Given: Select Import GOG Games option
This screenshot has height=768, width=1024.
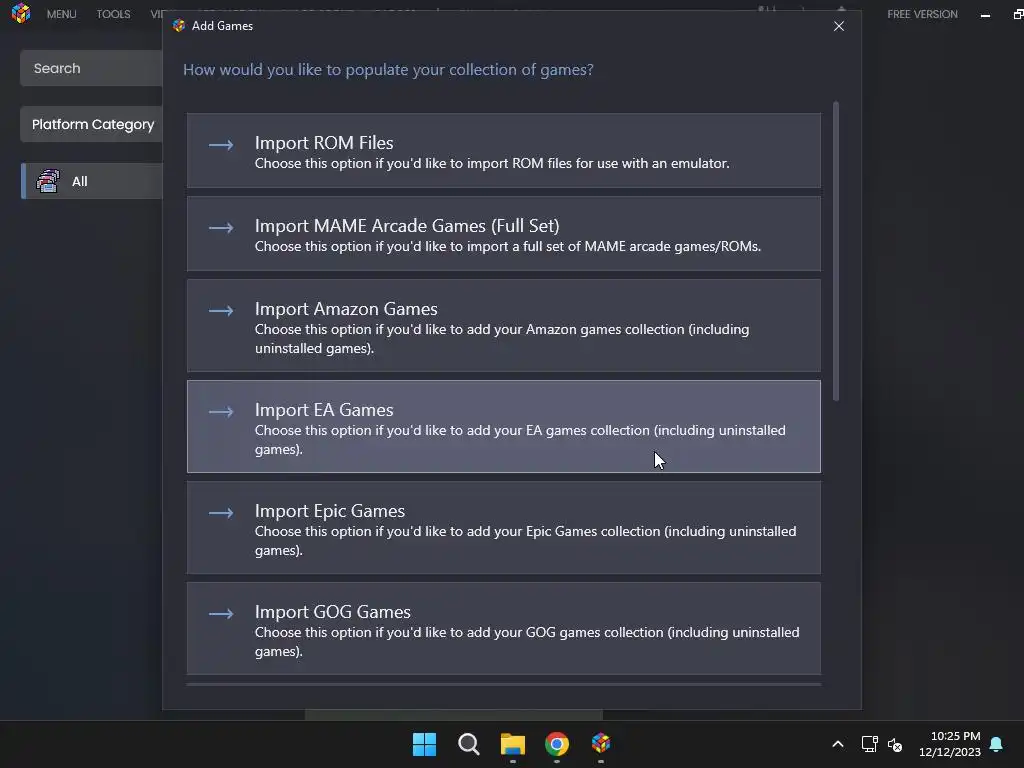Looking at the screenshot, I should coord(504,628).
